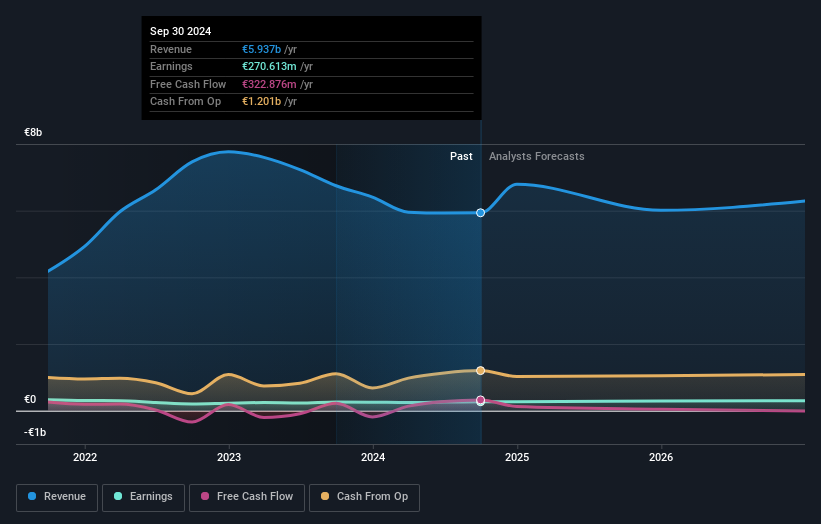
Task: Click the Revenue data point marker on blue line
Action: pos(480,213)
